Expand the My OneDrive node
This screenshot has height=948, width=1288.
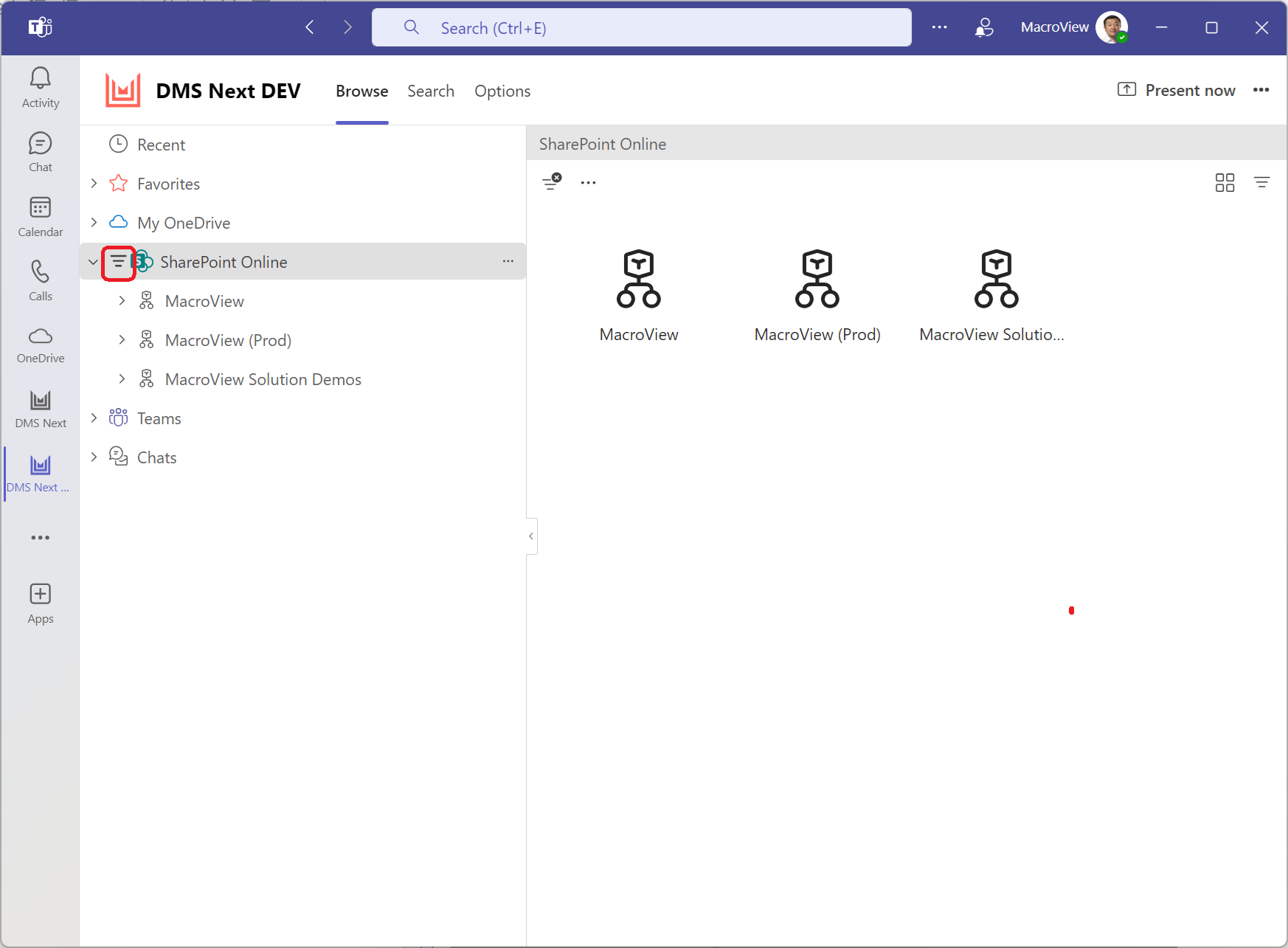click(x=94, y=222)
